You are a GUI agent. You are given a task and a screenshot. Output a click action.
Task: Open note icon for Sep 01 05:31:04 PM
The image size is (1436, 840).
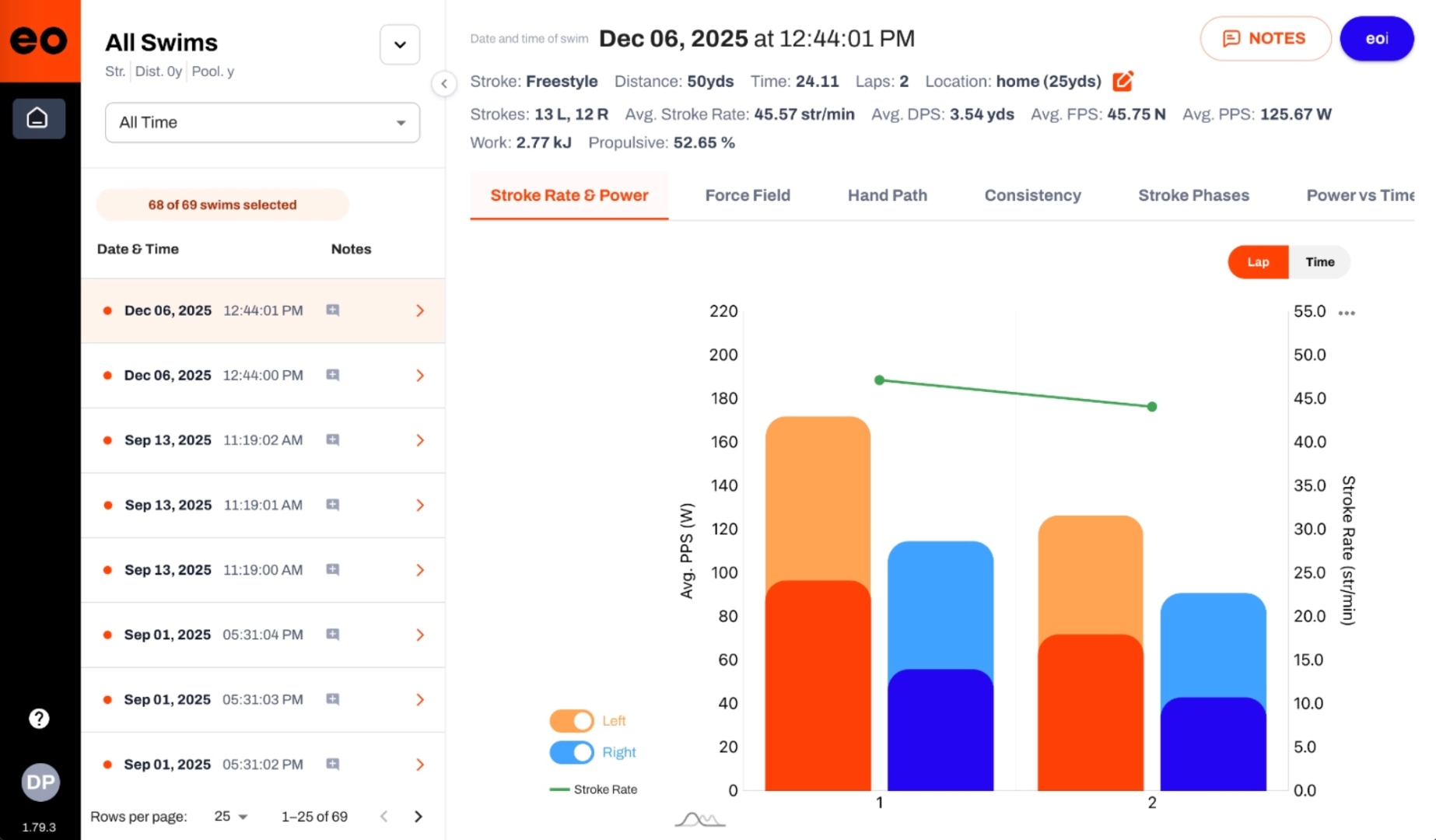click(x=332, y=635)
